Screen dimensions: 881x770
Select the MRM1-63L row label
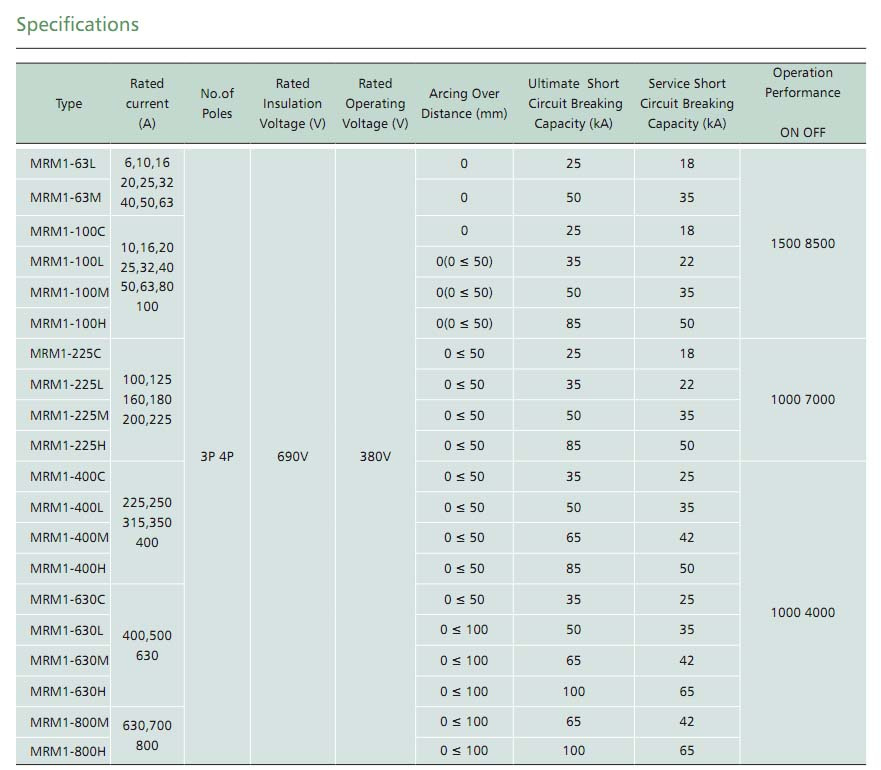click(63, 164)
